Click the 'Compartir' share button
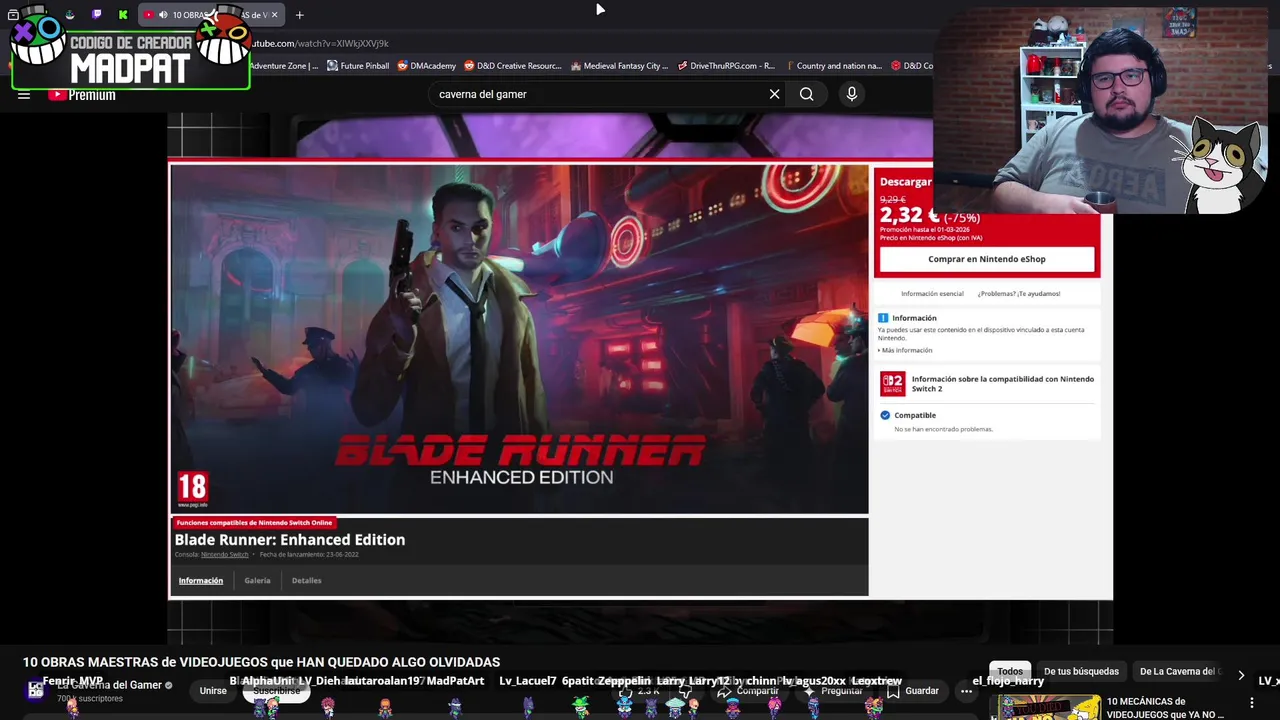This screenshot has height=720, width=1280. [747, 691]
